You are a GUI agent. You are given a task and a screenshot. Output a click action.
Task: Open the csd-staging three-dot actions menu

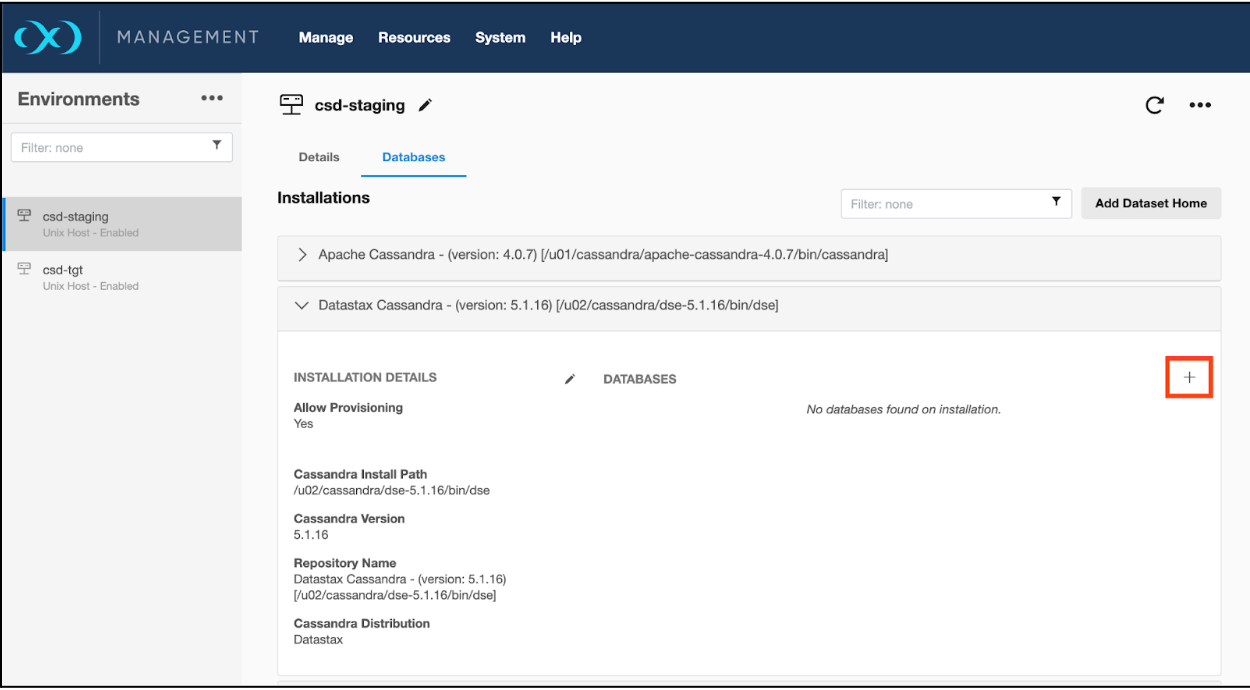coord(1200,105)
